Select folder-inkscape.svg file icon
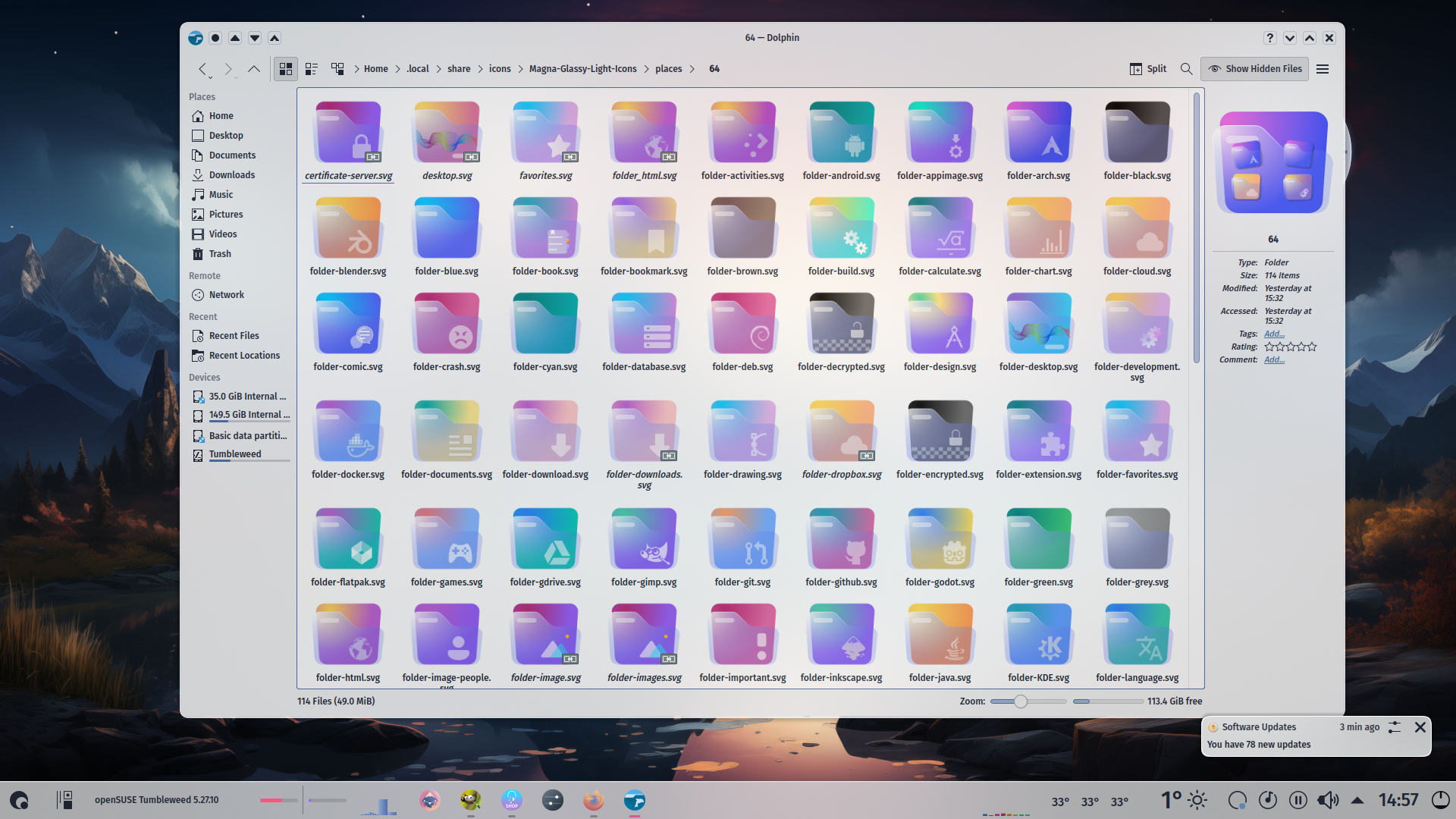Image resolution: width=1456 pixels, height=819 pixels. click(841, 635)
